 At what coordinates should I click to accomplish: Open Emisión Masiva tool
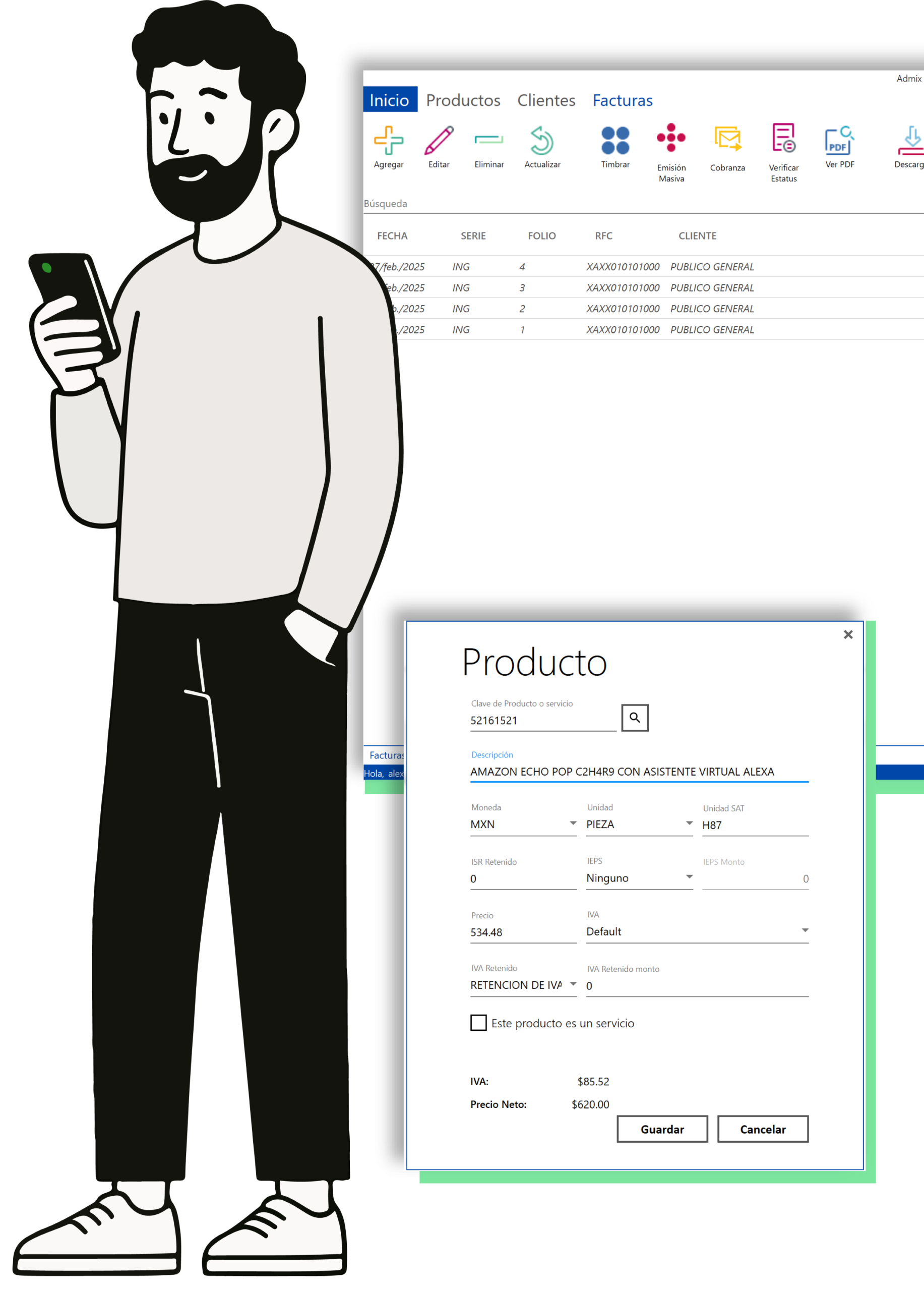tap(671, 138)
